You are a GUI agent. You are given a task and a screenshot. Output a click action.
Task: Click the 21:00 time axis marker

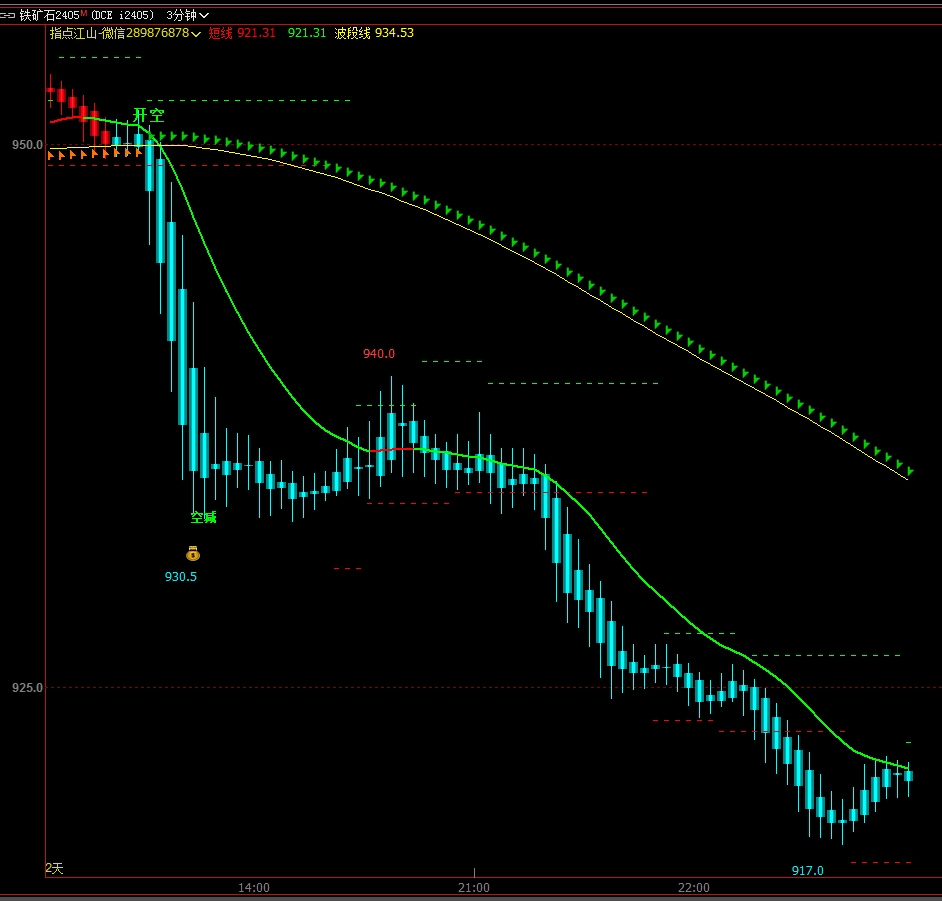[474, 887]
